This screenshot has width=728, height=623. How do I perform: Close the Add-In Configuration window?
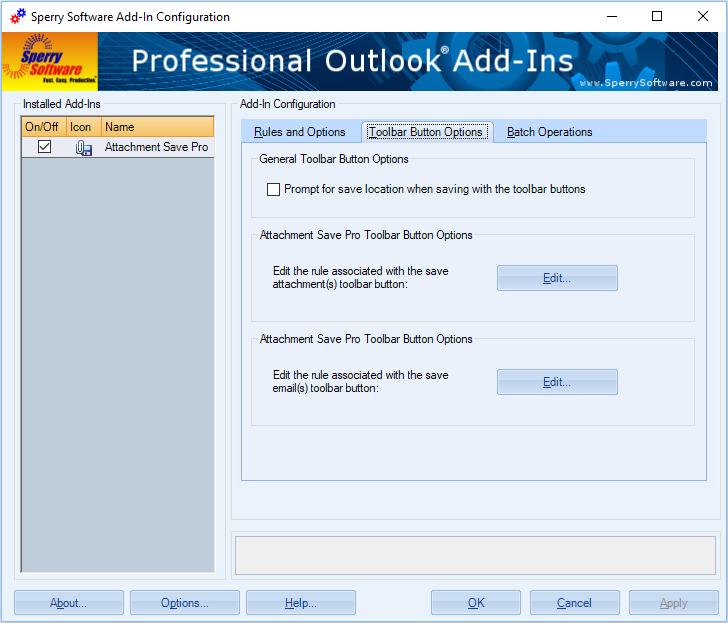click(702, 16)
